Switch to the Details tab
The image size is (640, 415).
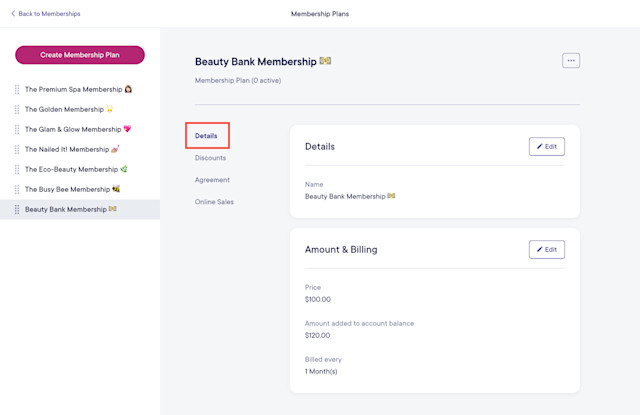pyautogui.click(x=206, y=136)
